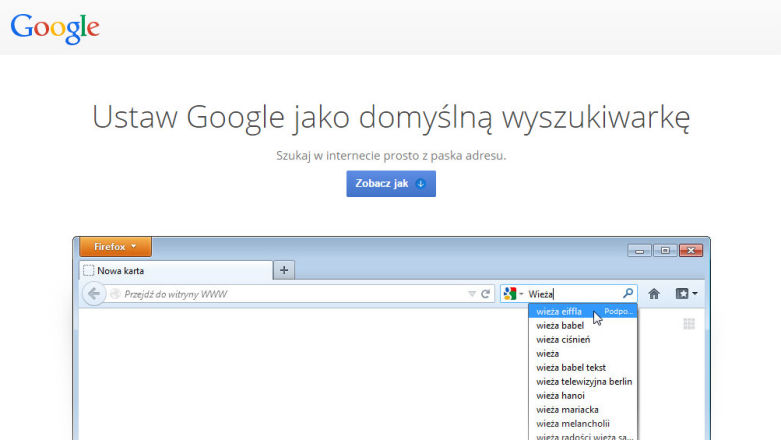This screenshot has width=781, height=440.
Task: Select suggestion wieża telewizyjna berlin
Action: click(x=583, y=381)
